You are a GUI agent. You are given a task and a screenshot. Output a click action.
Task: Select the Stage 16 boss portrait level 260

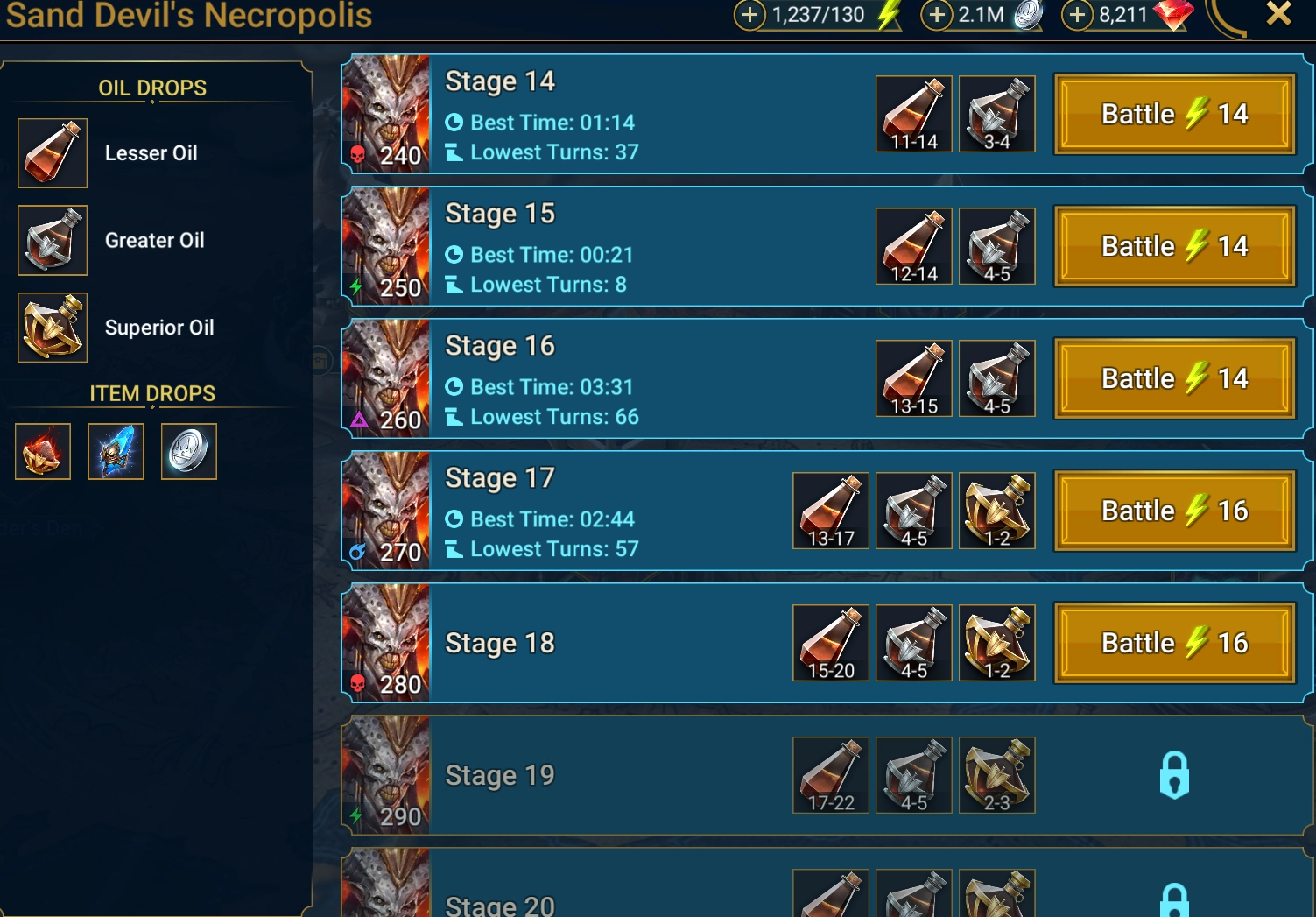tap(386, 377)
